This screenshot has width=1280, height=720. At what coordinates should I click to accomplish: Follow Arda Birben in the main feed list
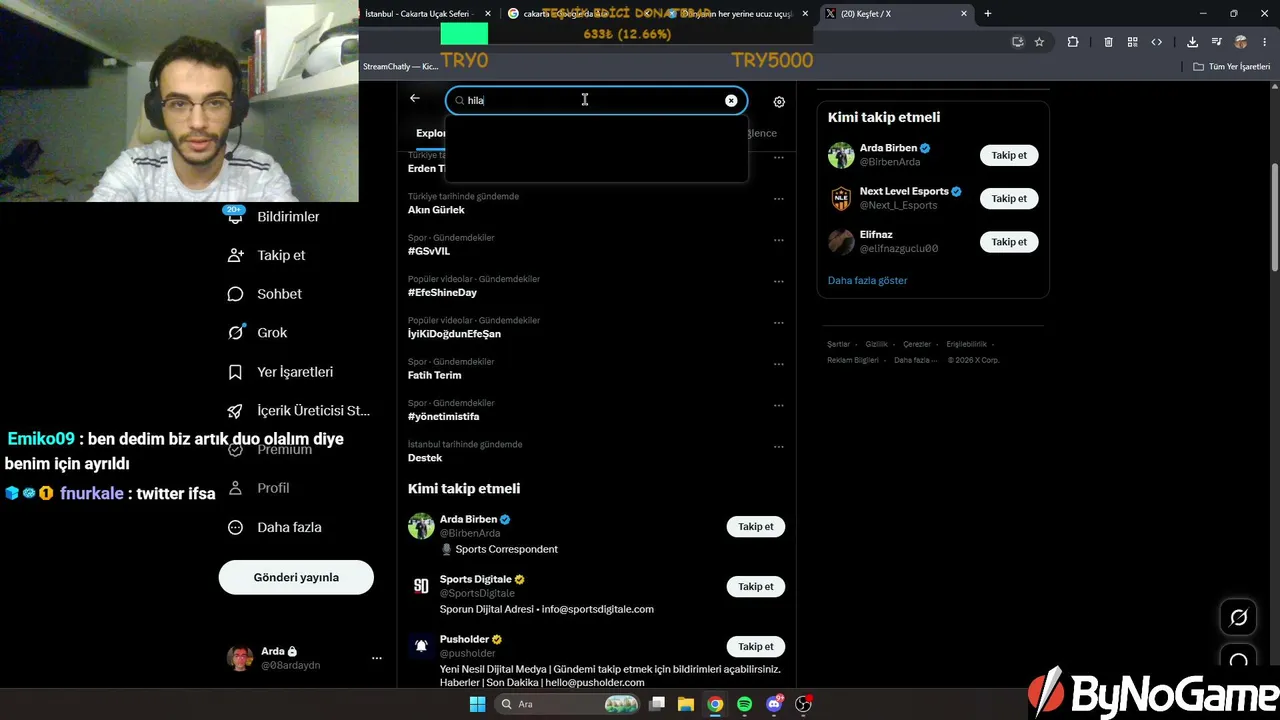click(756, 527)
